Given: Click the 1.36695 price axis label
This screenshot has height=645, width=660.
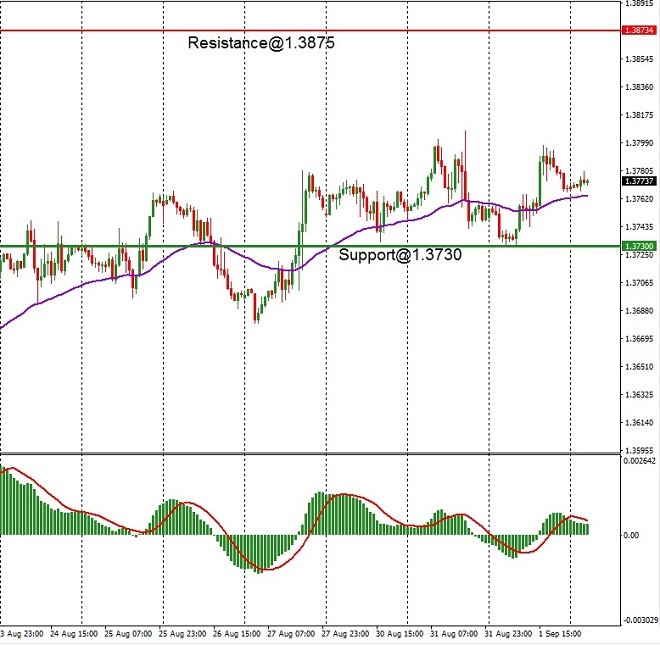Looking at the screenshot, I should pyautogui.click(x=639, y=338).
